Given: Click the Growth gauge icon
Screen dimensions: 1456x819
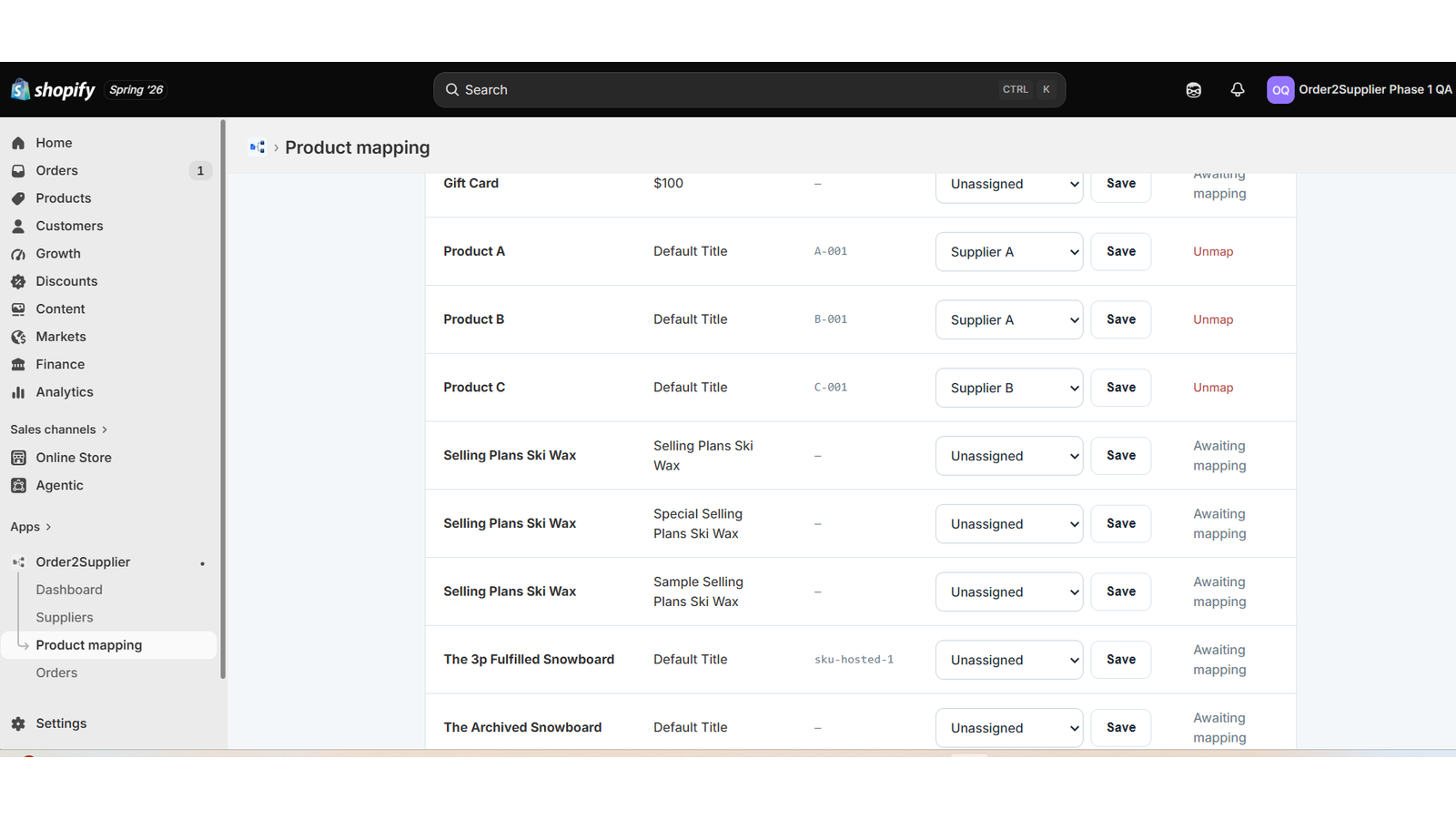Looking at the screenshot, I should (x=18, y=254).
